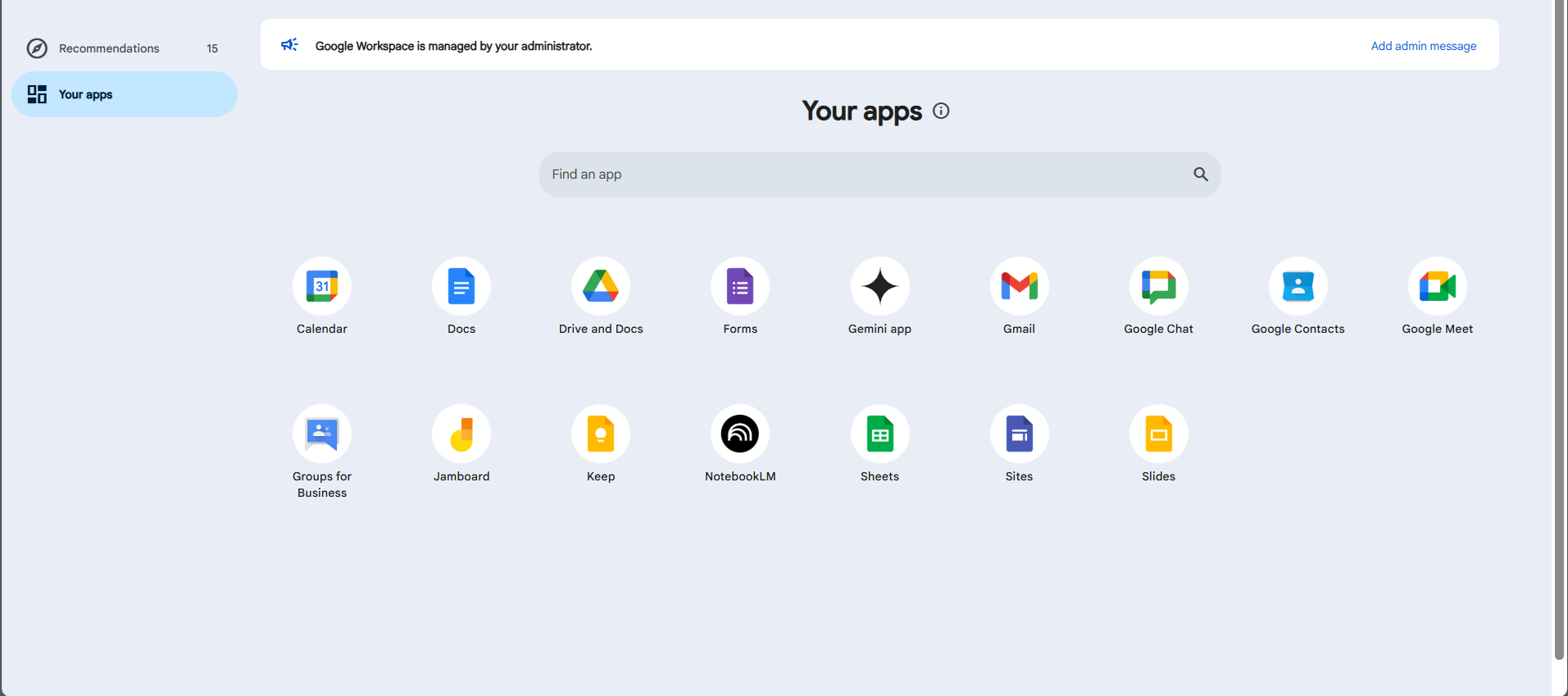Select Your apps in the sidebar
This screenshot has height=696, width=1568.
click(85, 94)
